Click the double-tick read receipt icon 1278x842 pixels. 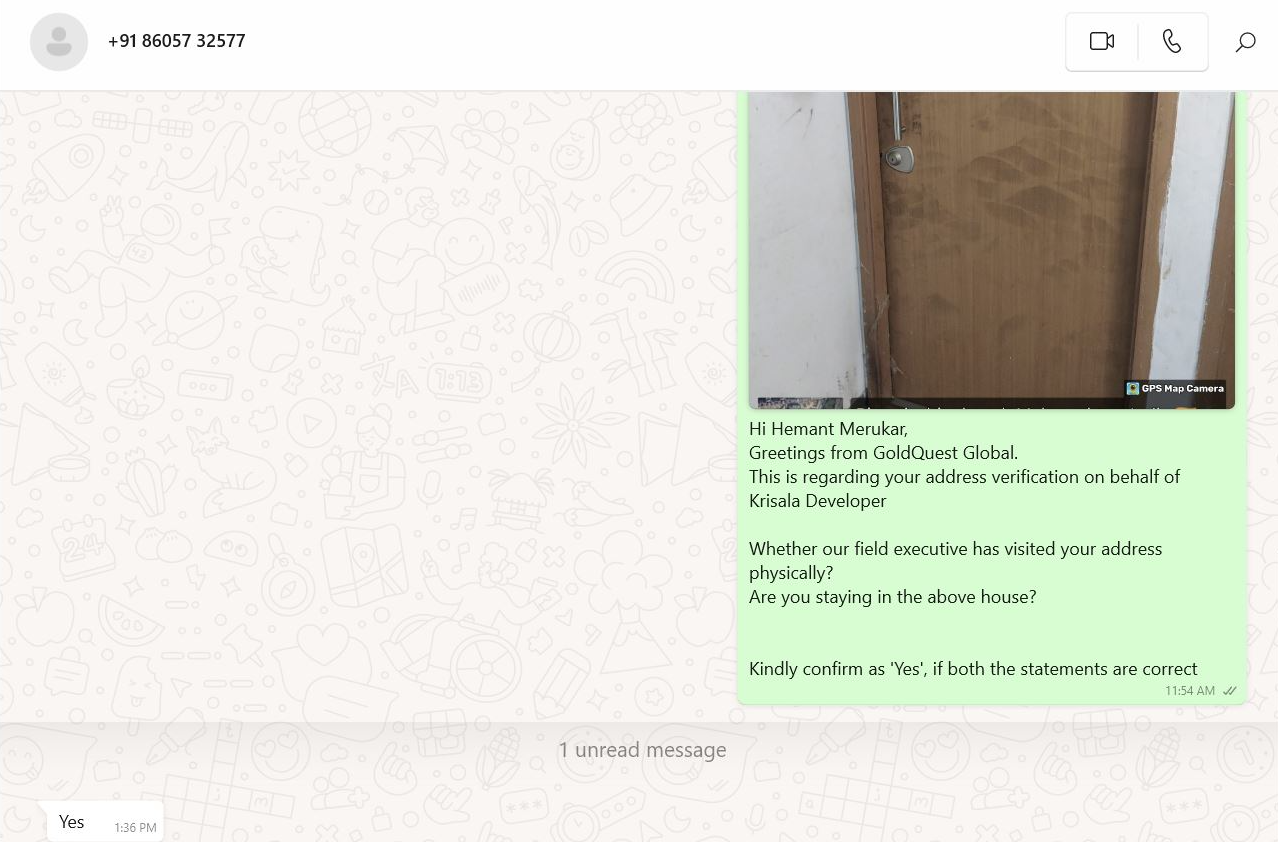tap(1230, 691)
